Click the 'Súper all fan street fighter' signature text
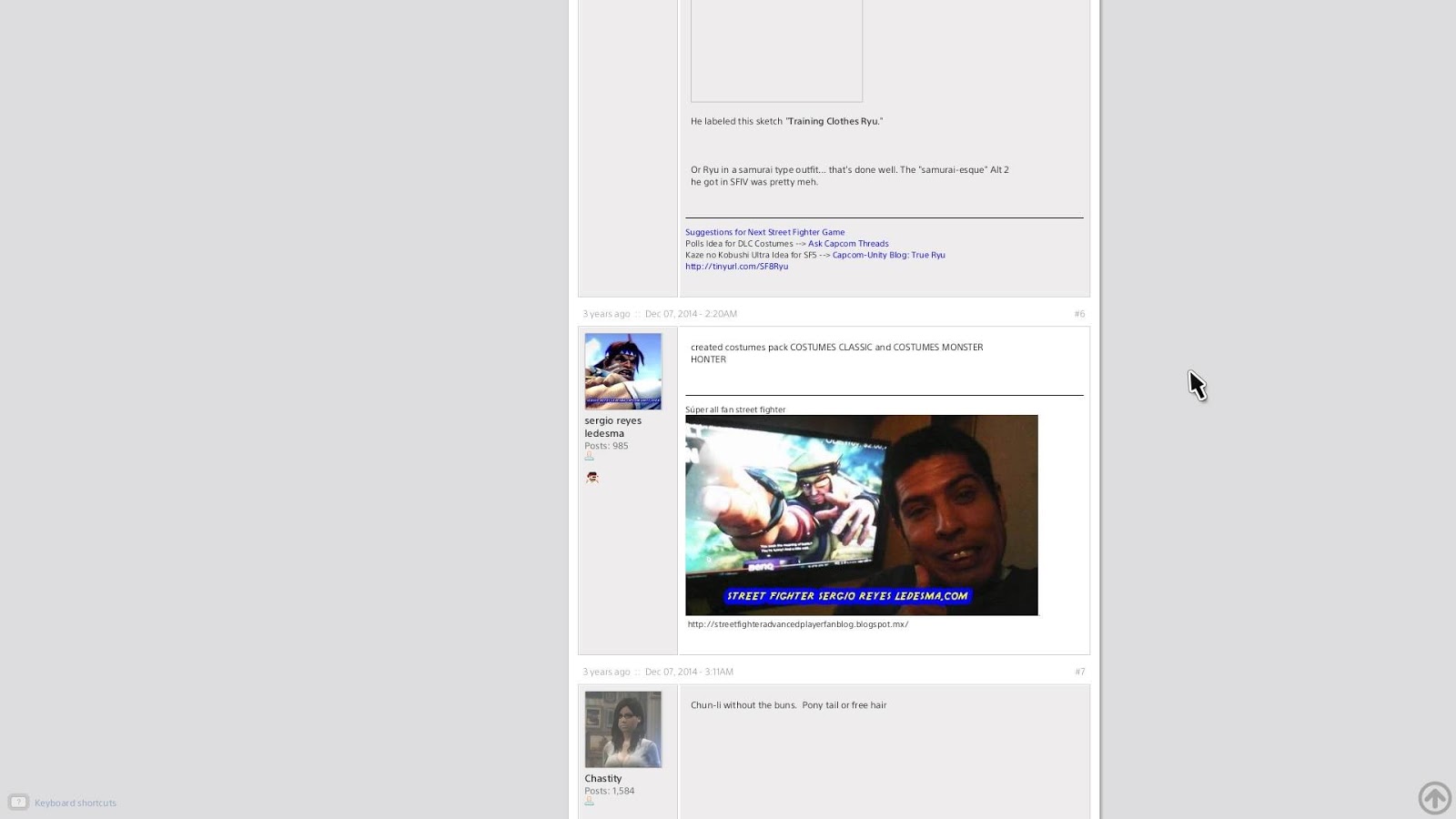 point(735,409)
